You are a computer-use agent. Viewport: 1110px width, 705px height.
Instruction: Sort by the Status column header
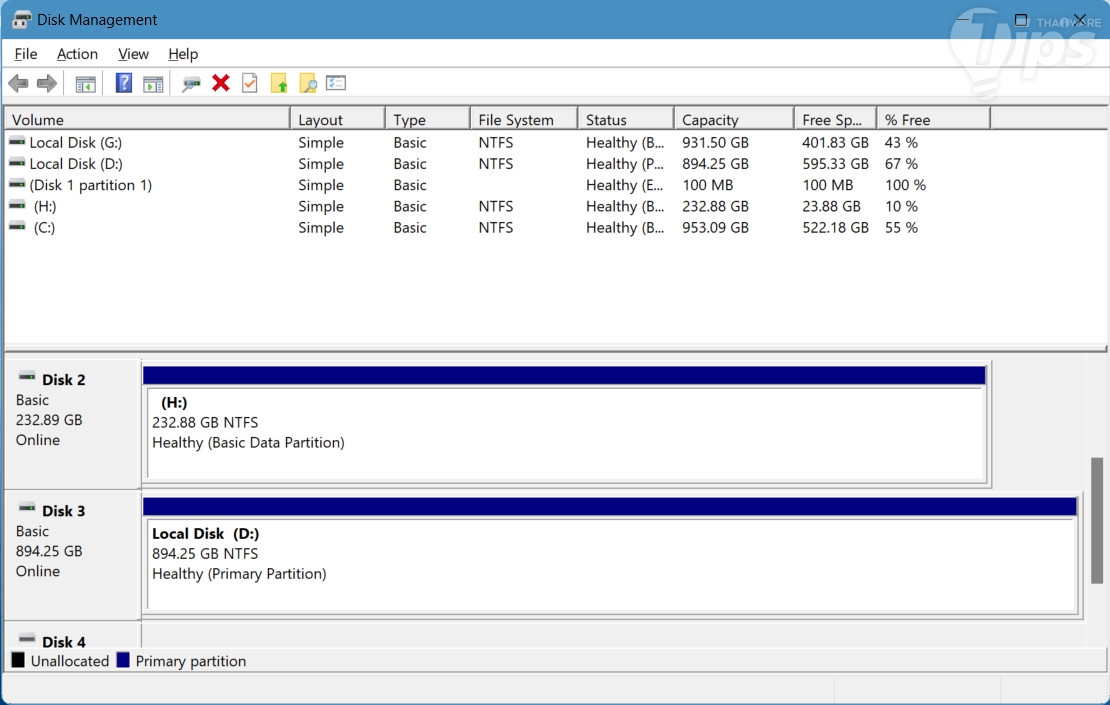626,119
